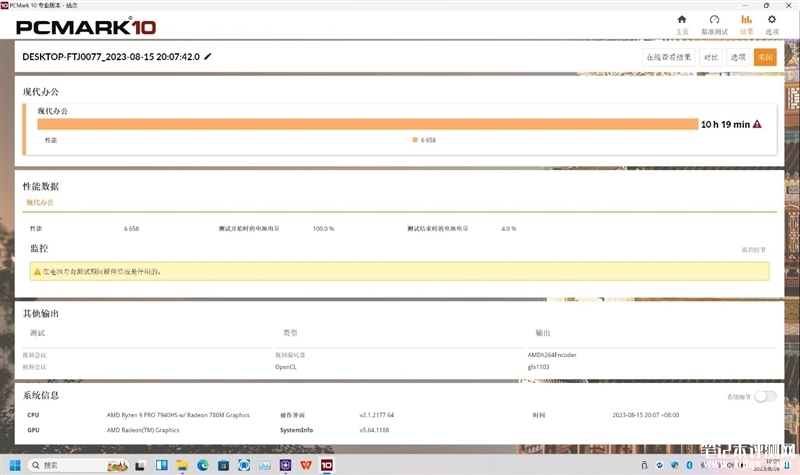Open the monitoring details link
The height and width of the screenshot is (475, 800).
tap(754, 250)
